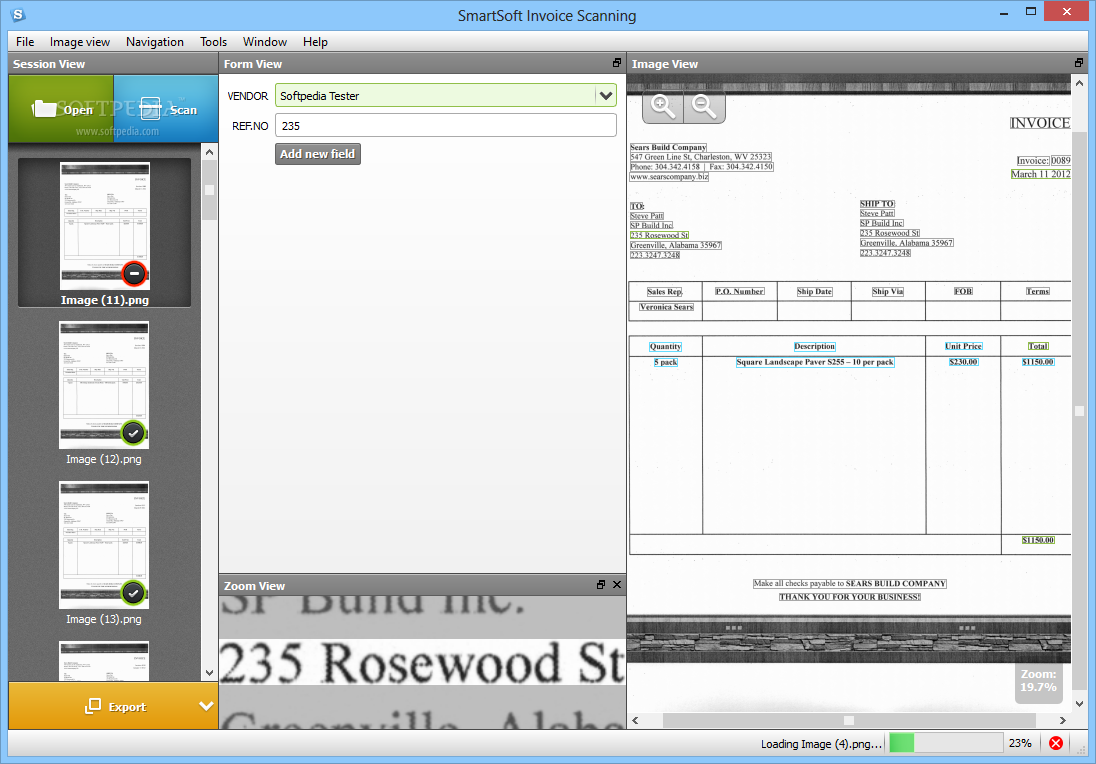The image size is (1096, 764).
Task: Select 'INVOICE' heading on scanned page
Action: pos(1040,123)
